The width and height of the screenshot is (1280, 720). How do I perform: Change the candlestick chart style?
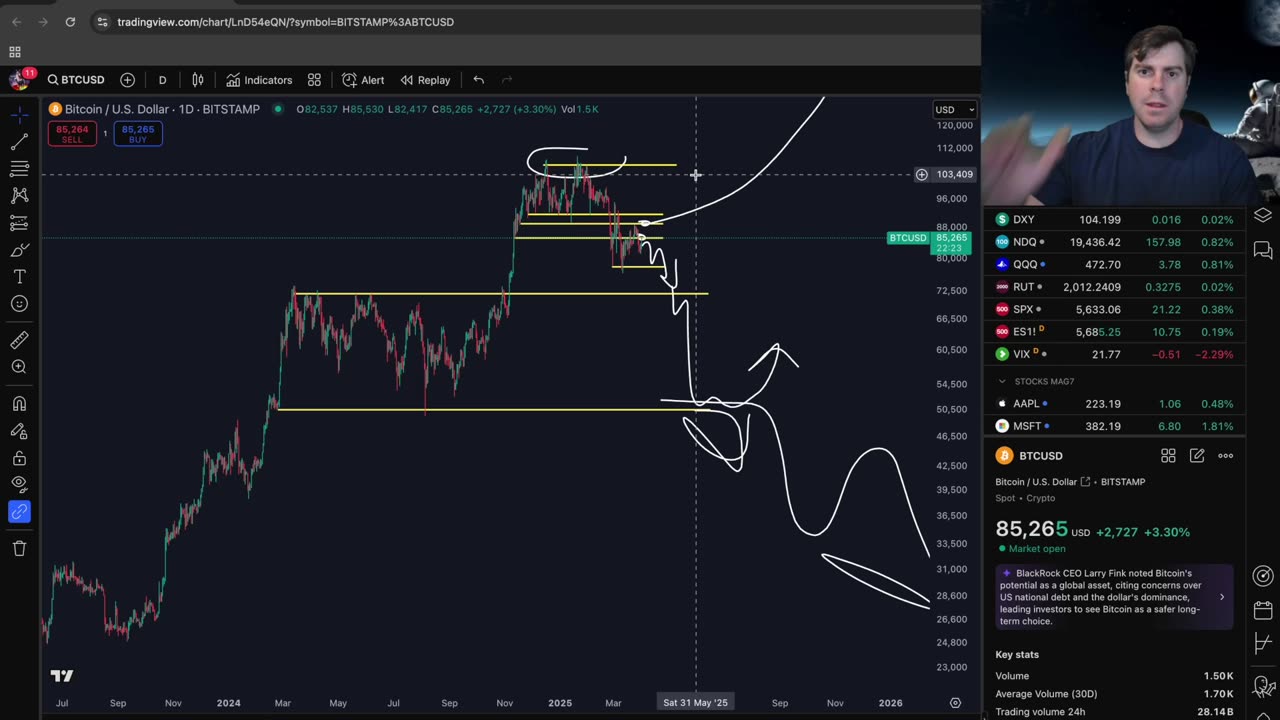(x=198, y=80)
